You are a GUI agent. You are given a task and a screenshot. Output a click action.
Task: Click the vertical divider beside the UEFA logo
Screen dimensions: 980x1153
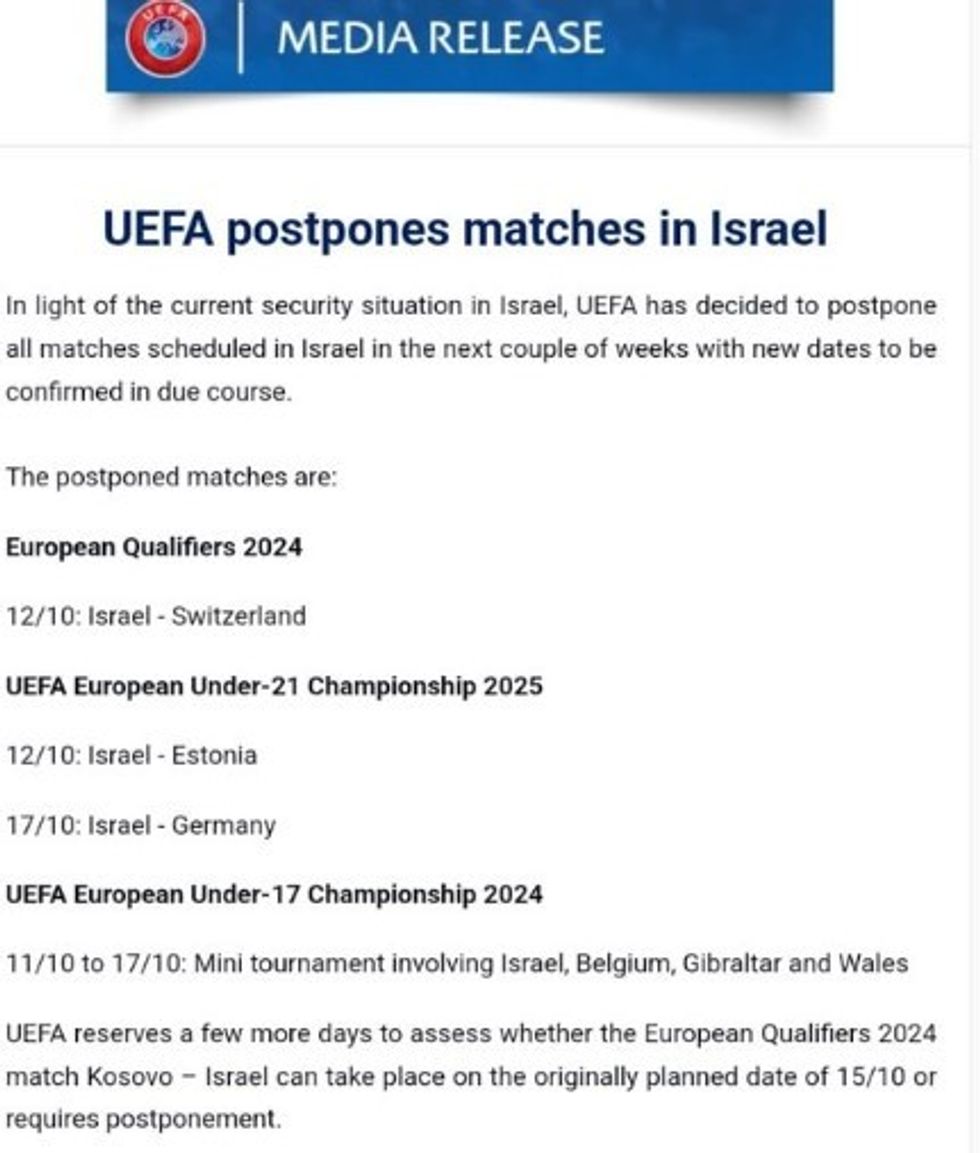(240, 38)
